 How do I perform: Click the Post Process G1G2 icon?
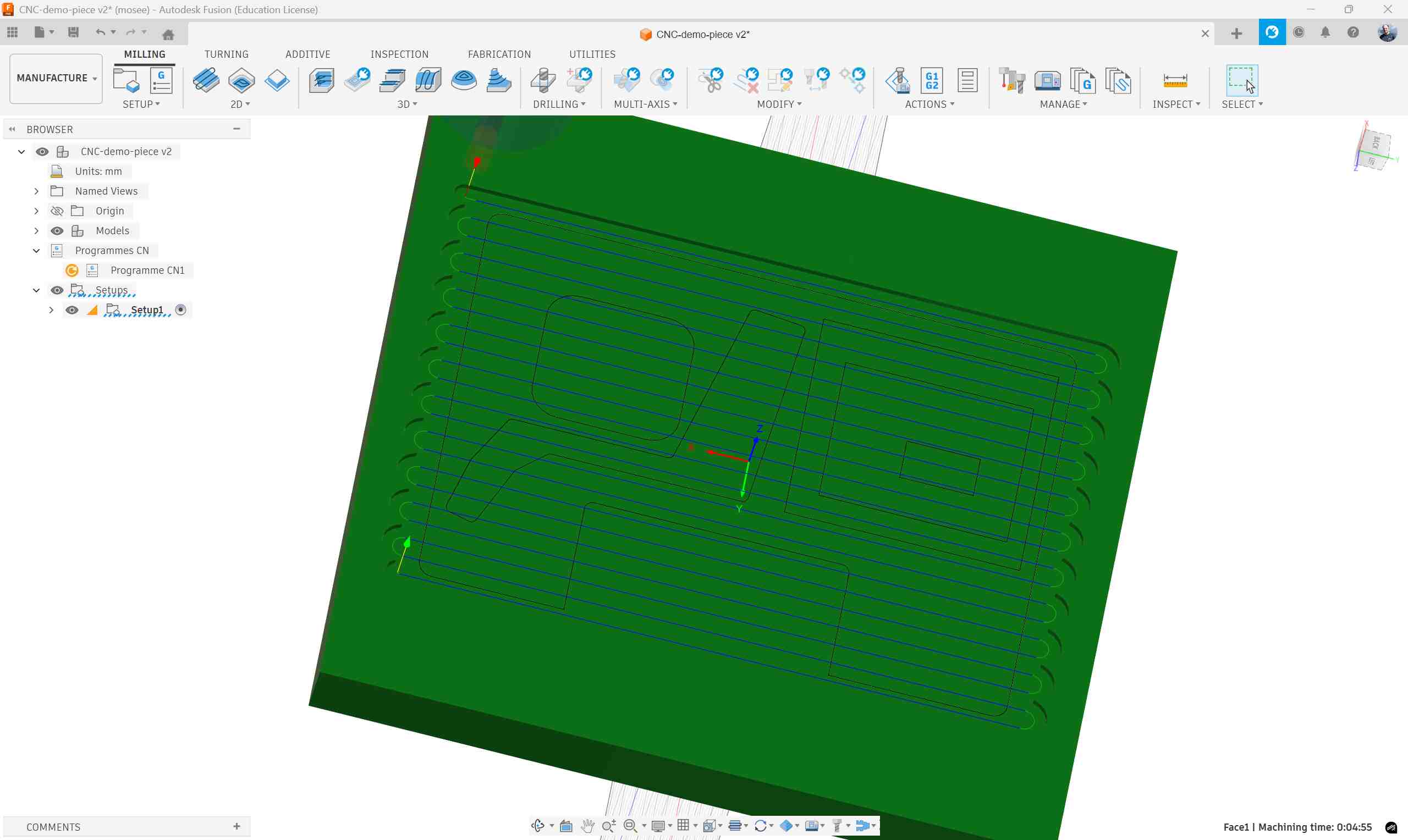[932, 80]
